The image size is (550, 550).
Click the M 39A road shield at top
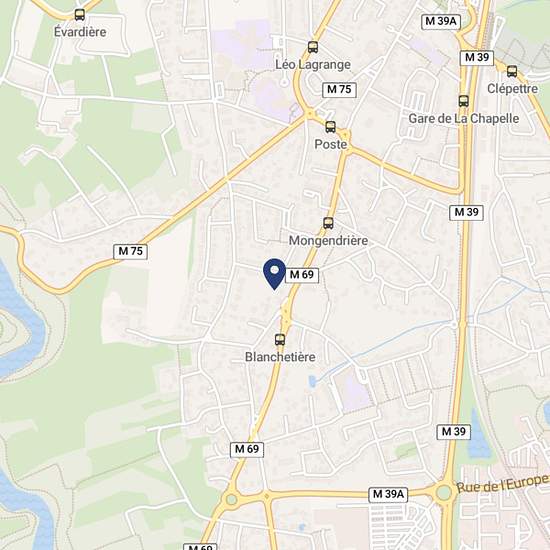441,21
